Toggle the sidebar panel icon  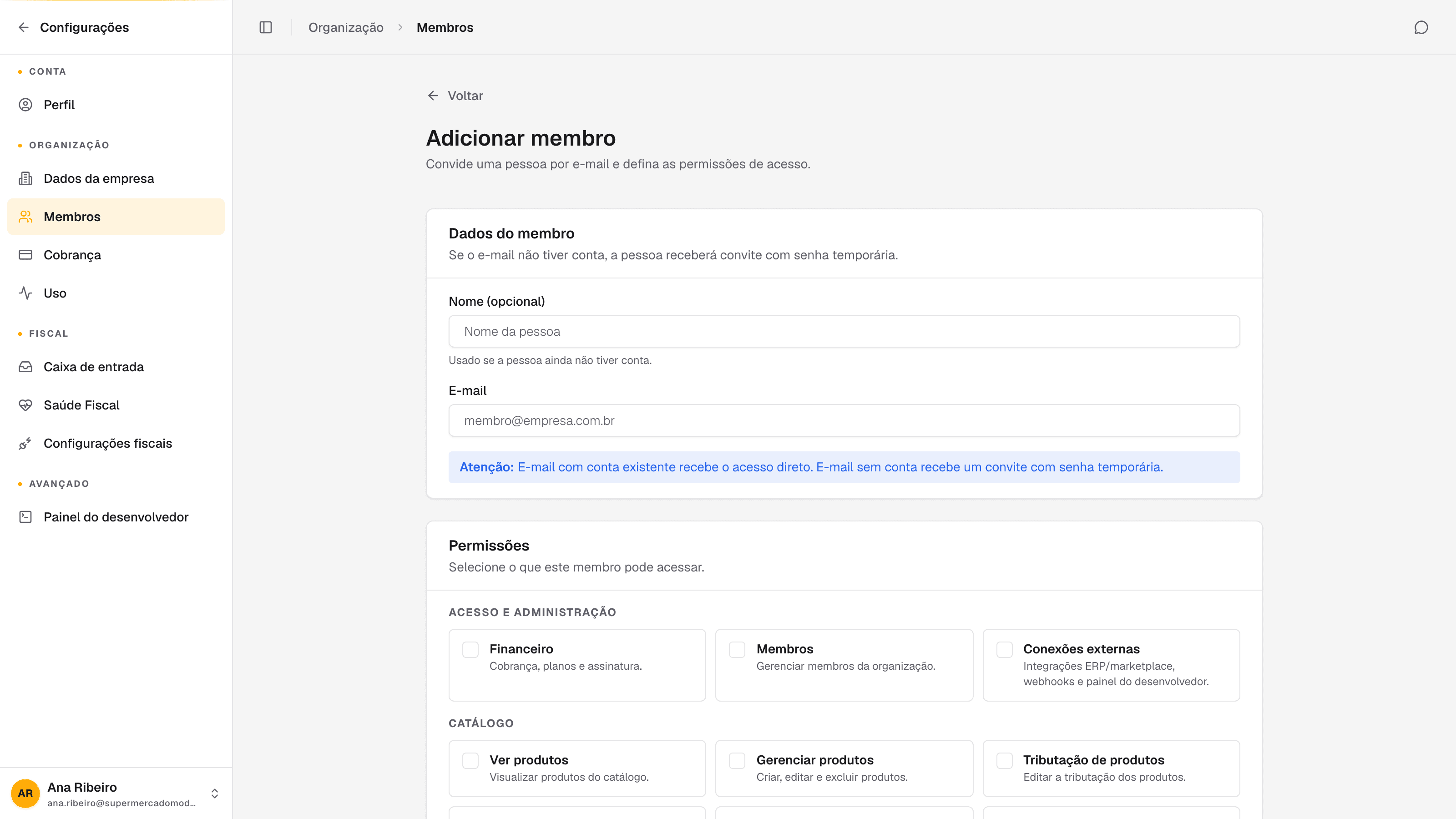click(266, 27)
